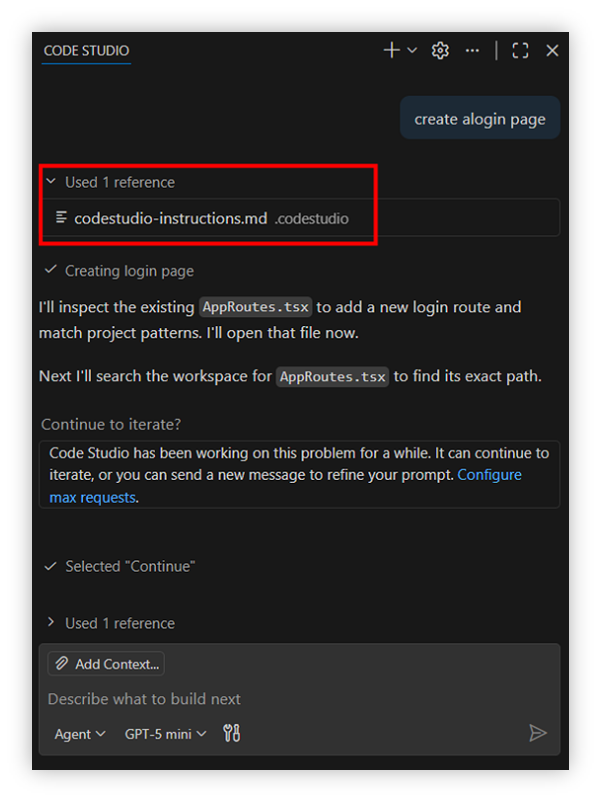601x802 pixels.
Task: Click the "Creating login page" progress item
Action: [x=129, y=270]
